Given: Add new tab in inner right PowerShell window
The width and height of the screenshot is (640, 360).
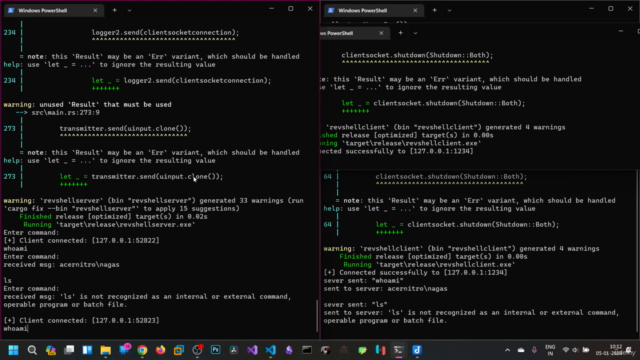Looking at the screenshot, I should tap(400, 33).
